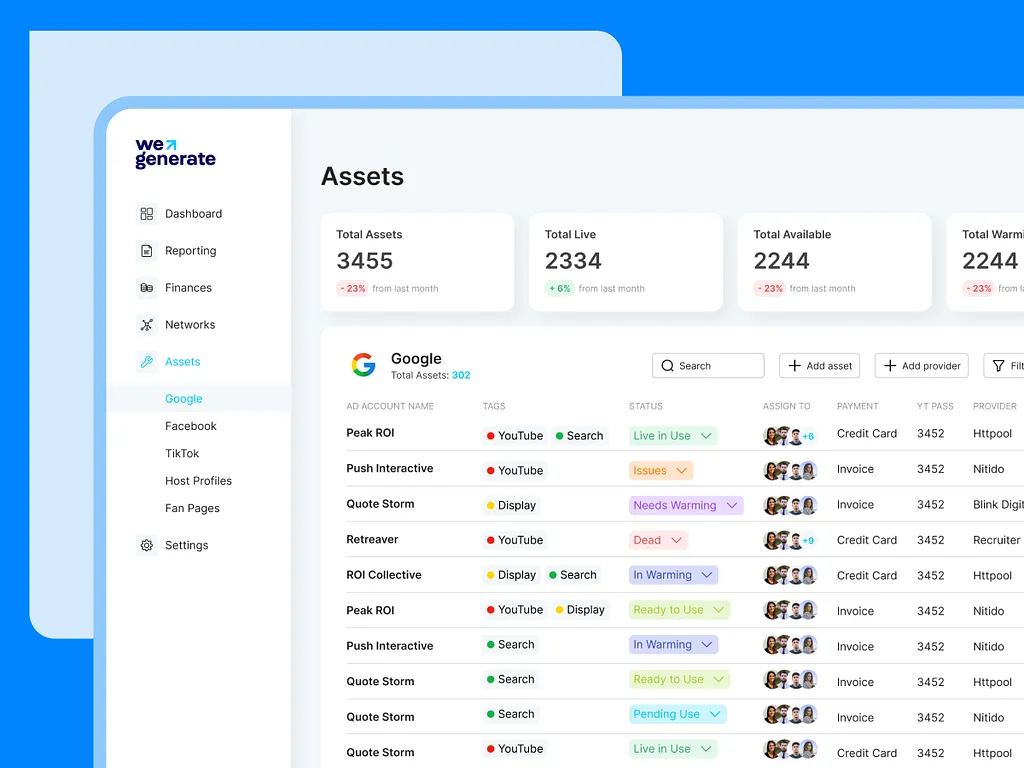Click the magnifier icon in Search
Screen dimensions: 1024x768
[667, 366]
